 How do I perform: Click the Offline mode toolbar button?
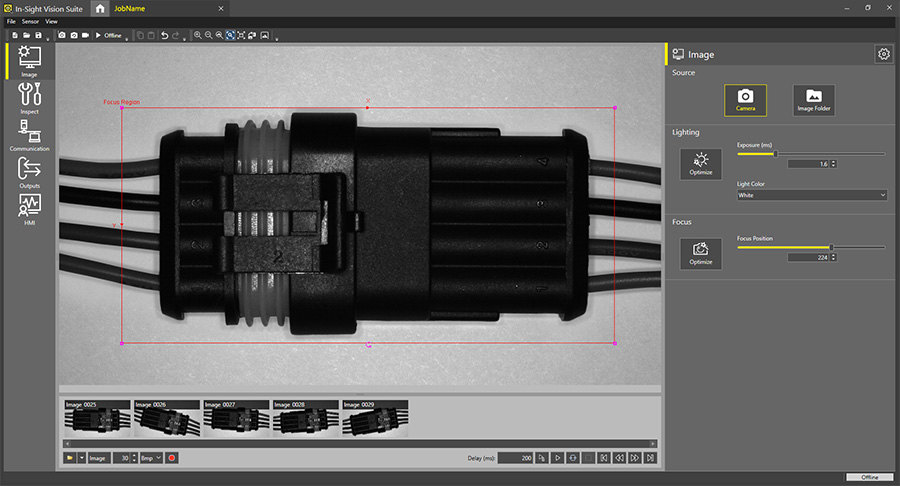click(x=108, y=35)
